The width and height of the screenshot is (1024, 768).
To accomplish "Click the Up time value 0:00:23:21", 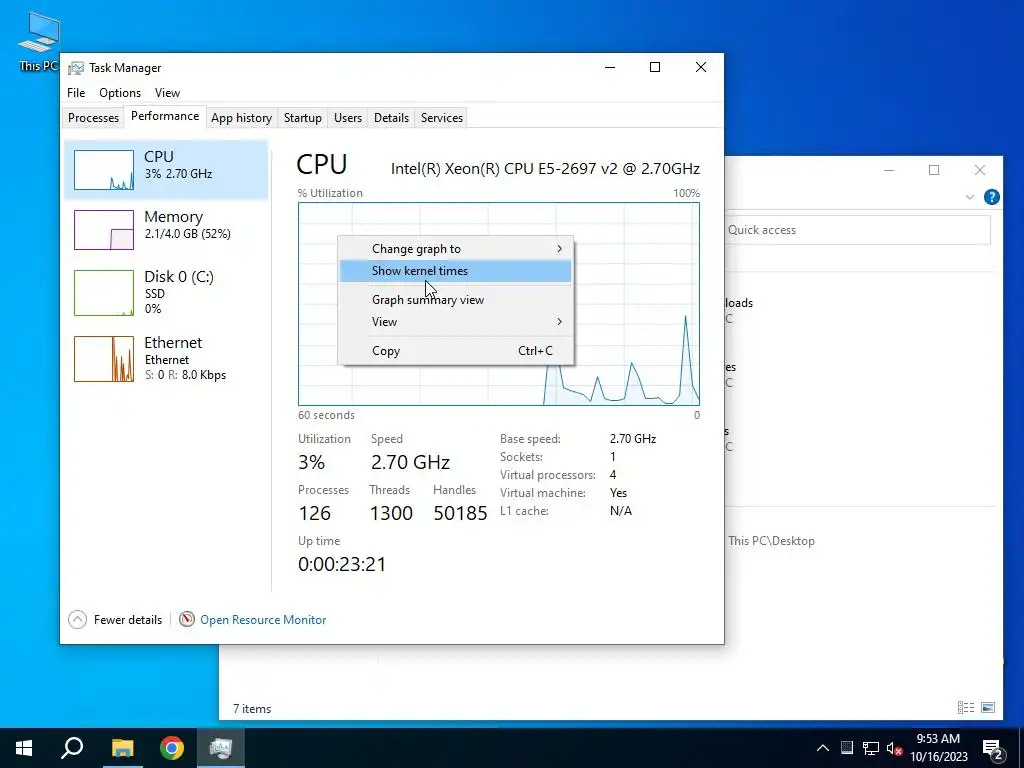I will click(x=342, y=564).
